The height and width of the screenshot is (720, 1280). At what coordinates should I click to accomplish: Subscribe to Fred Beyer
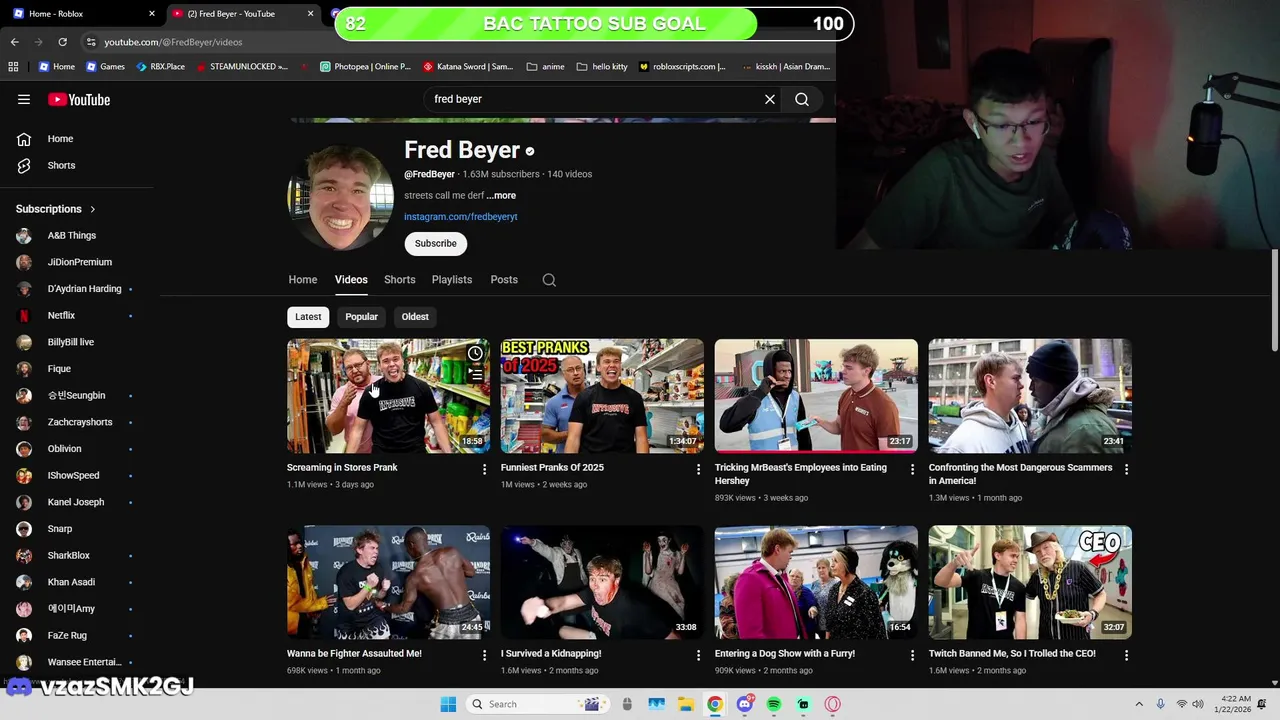pyautogui.click(x=436, y=244)
